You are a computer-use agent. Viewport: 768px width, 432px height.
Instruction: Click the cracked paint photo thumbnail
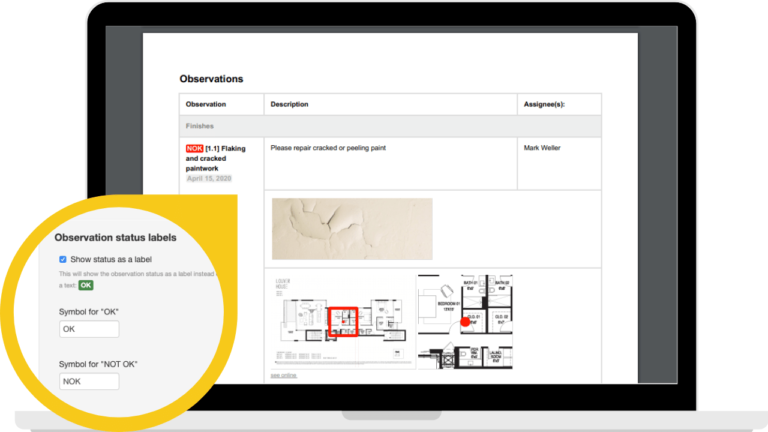click(352, 229)
